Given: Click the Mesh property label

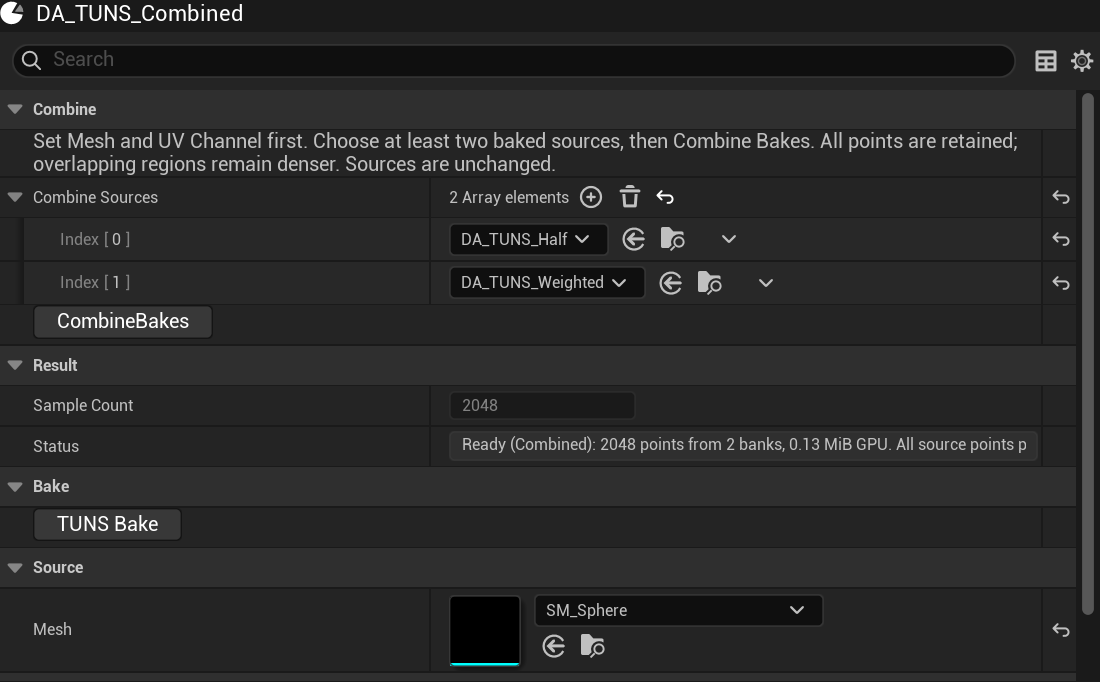Looking at the screenshot, I should pos(53,629).
